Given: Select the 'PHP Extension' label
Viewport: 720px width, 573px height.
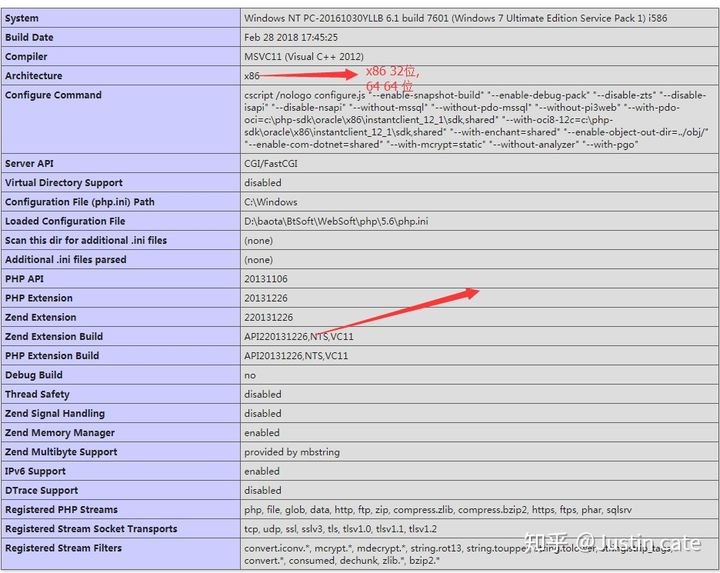Looking at the screenshot, I should [39, 298].
